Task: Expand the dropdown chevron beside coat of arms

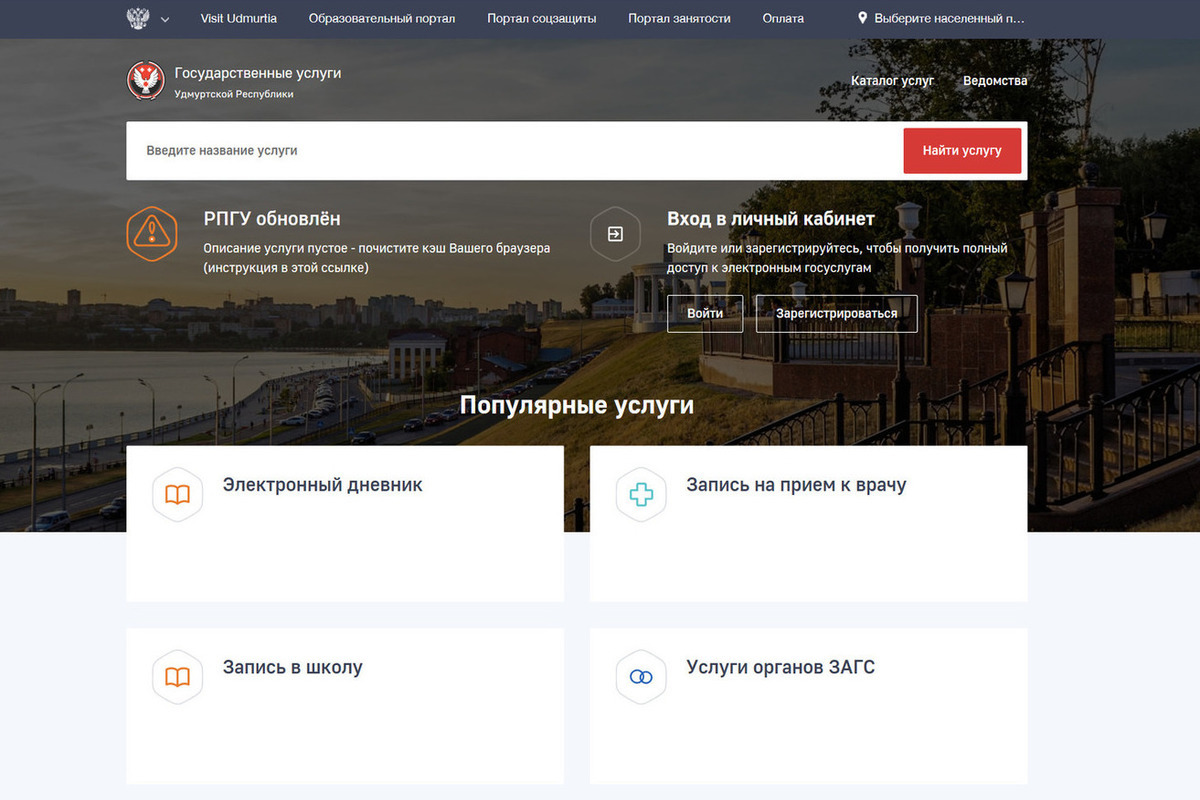Action: (x=165, y=19)
